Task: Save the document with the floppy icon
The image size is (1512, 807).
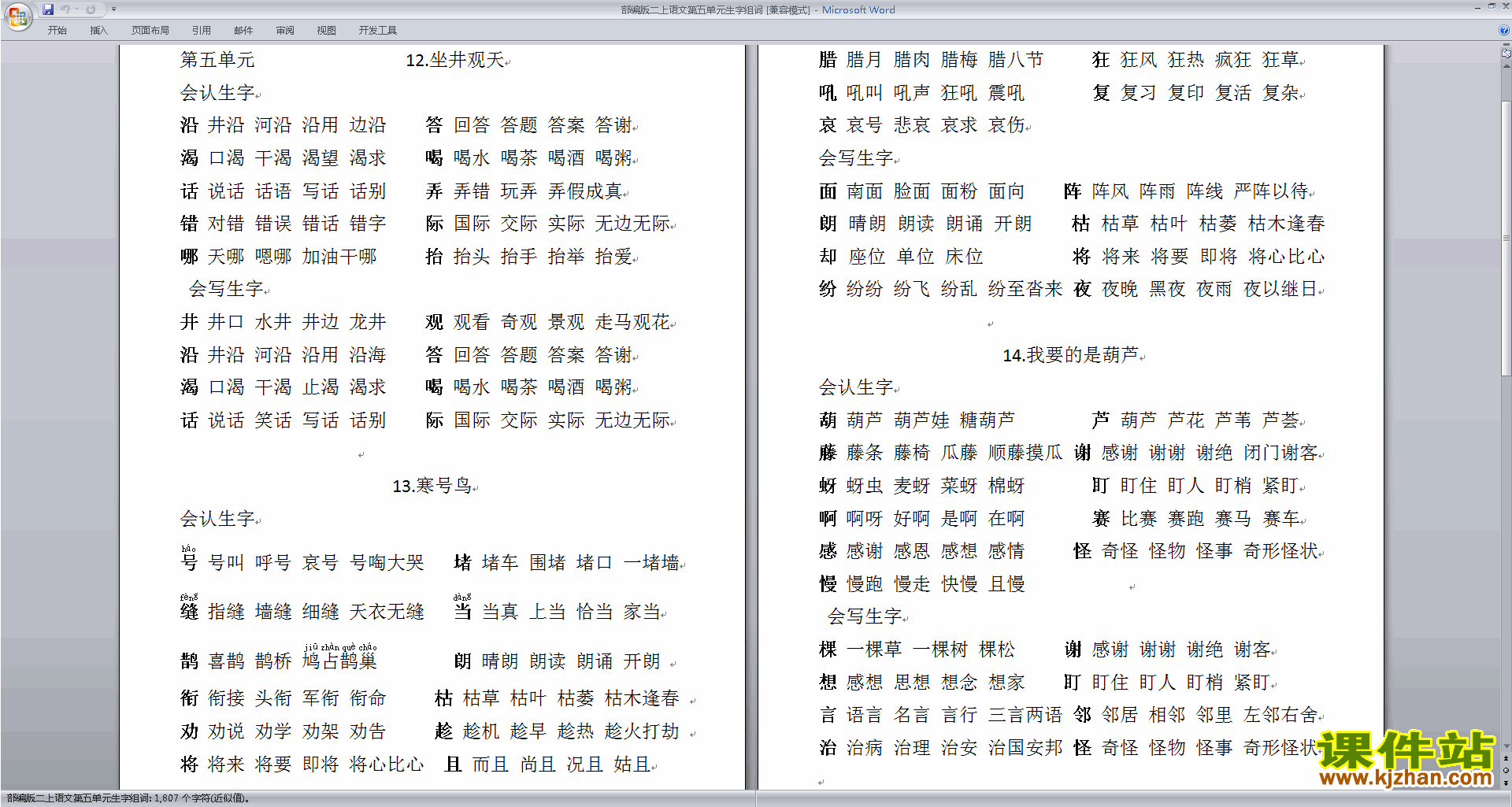Action: tap(48, 9)
